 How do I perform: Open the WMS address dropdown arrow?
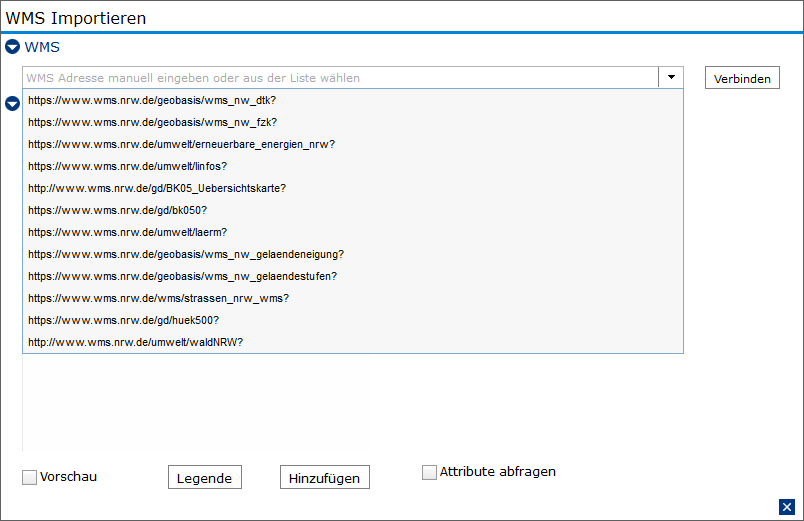coord(671,77)
